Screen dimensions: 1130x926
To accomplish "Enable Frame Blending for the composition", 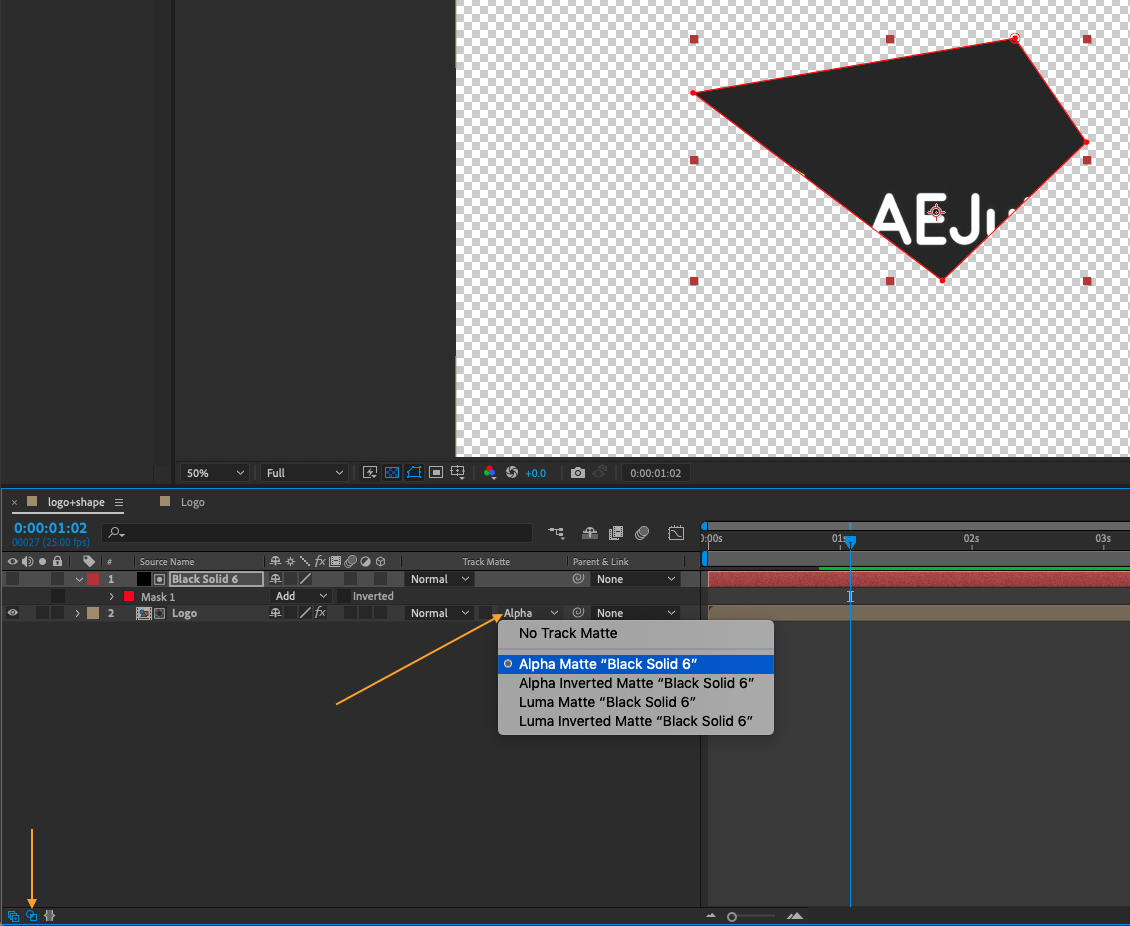I will 615,533.
